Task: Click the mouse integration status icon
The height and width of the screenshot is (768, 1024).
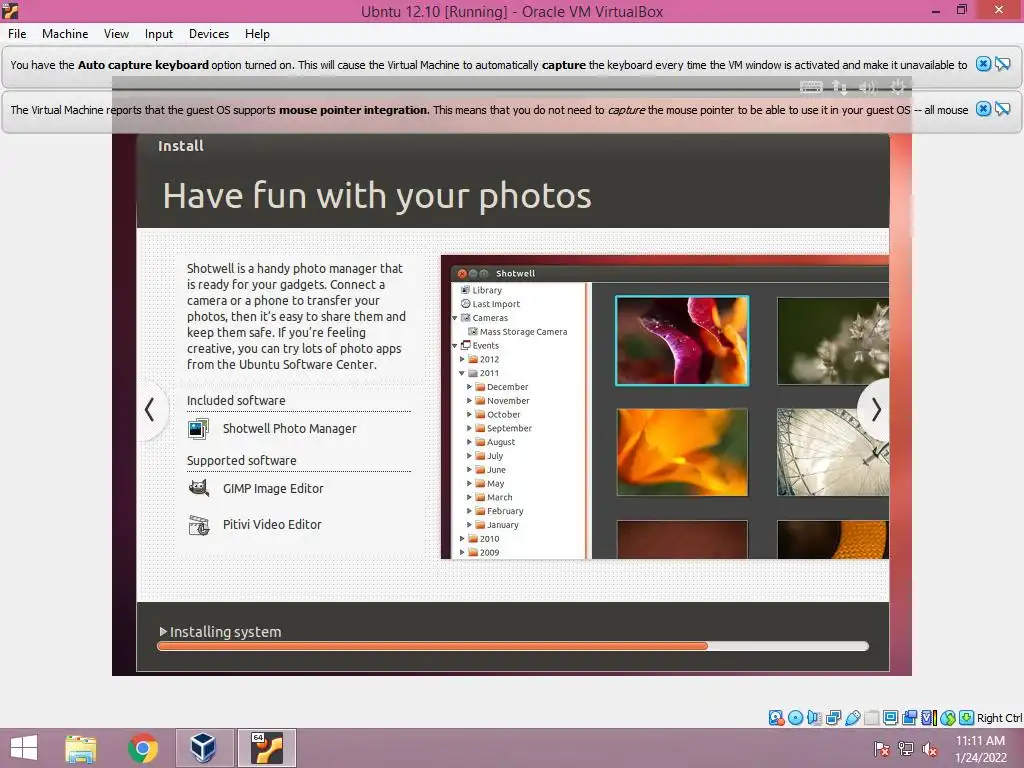Action: click(948, 718)
